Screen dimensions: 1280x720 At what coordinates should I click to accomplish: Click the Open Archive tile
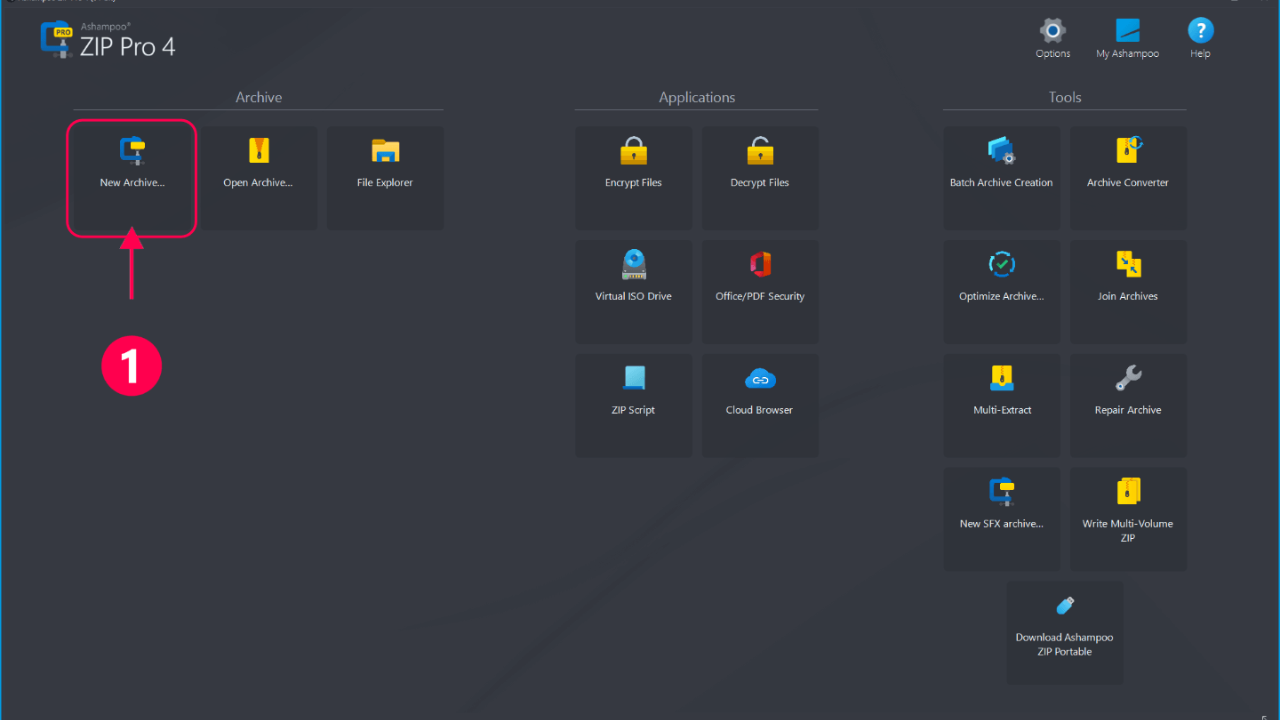(x=259, y=178)
